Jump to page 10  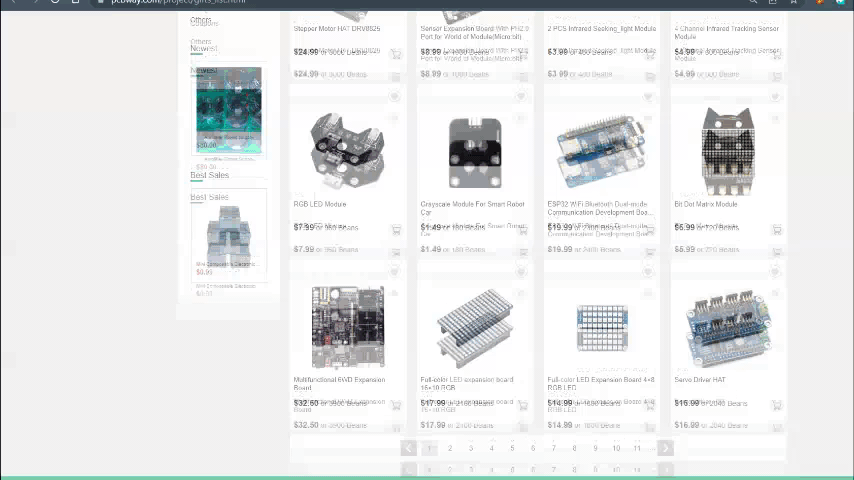tap(616, 448)
